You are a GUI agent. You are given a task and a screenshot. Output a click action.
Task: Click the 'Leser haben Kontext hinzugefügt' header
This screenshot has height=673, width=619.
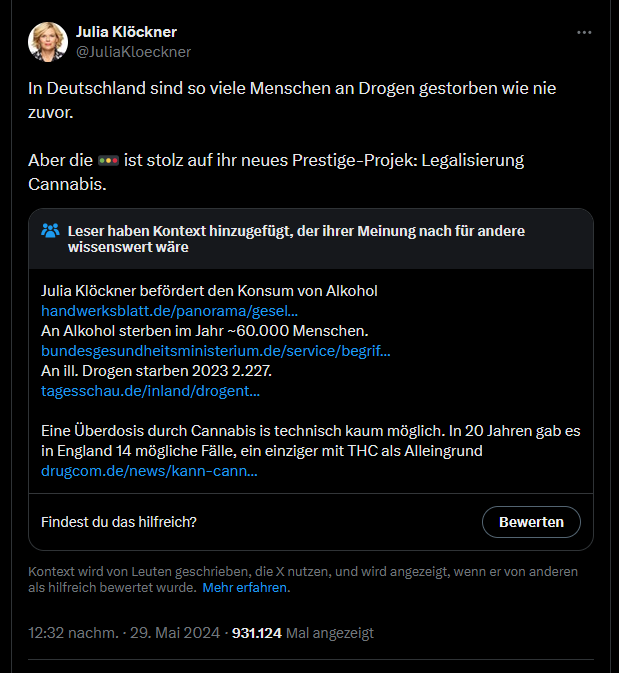296,239
